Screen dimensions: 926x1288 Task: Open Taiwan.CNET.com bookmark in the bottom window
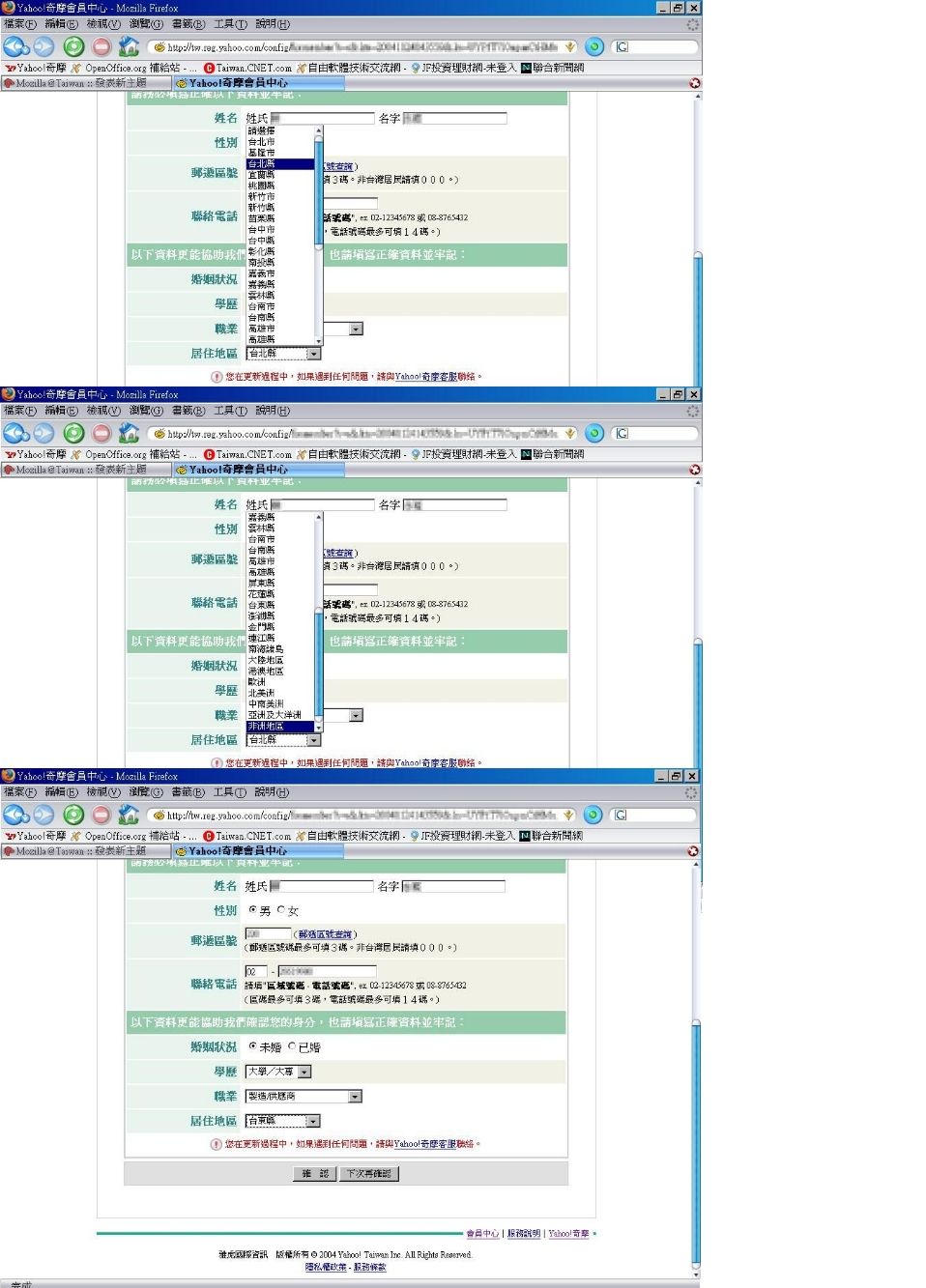tap(247, 836)
